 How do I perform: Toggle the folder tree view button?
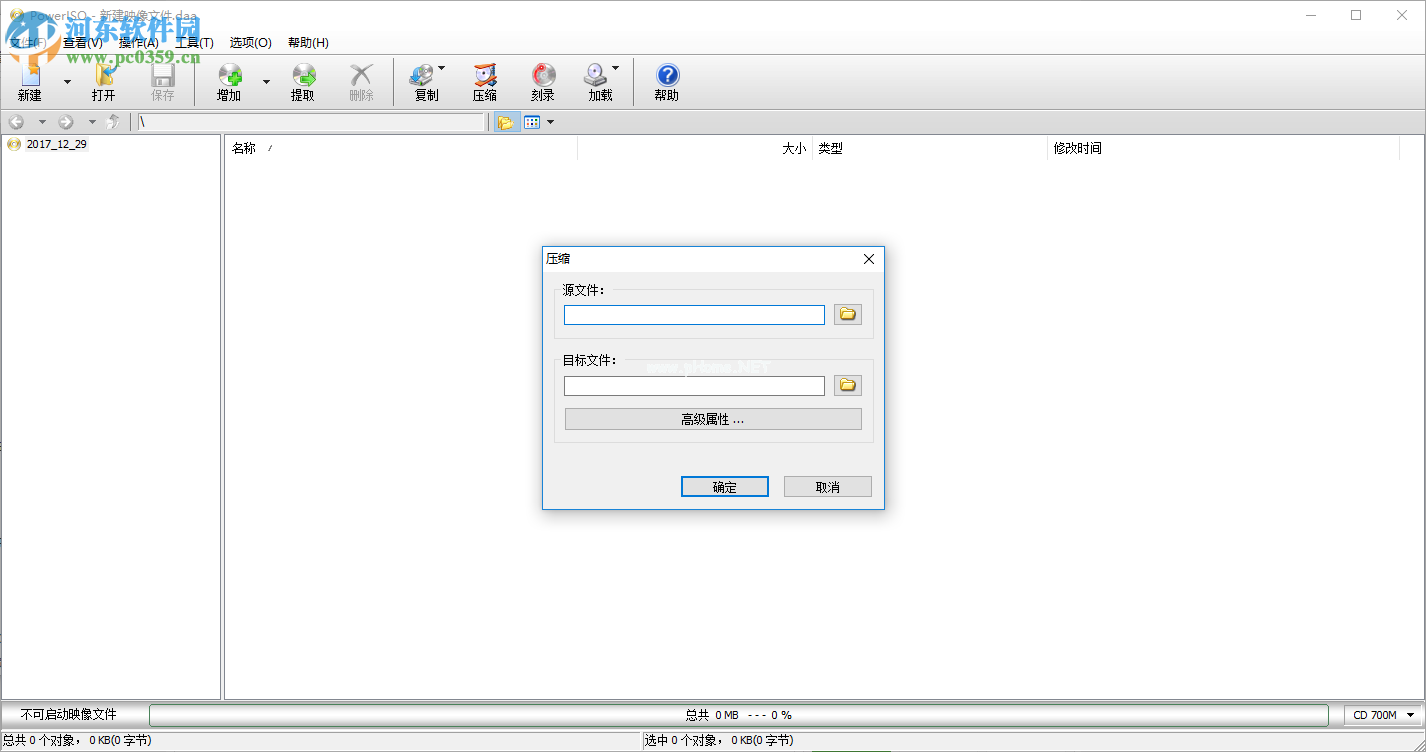click(506, 122)
